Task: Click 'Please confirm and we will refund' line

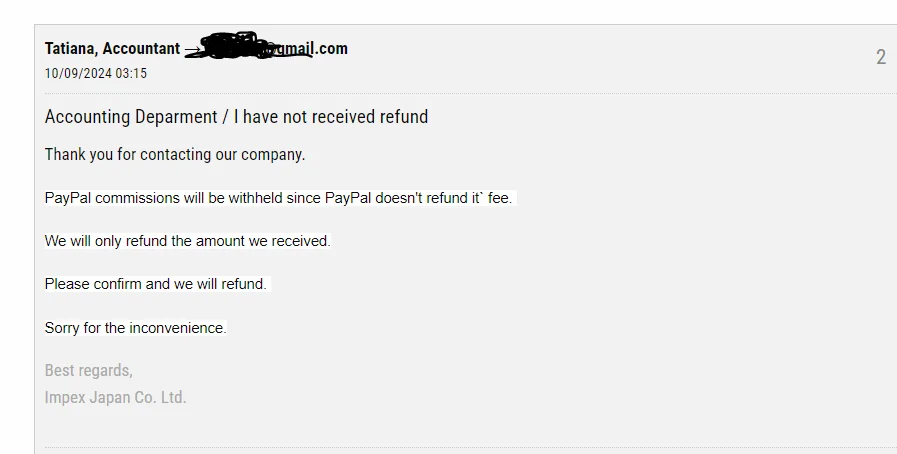Action: coord(156,284)
